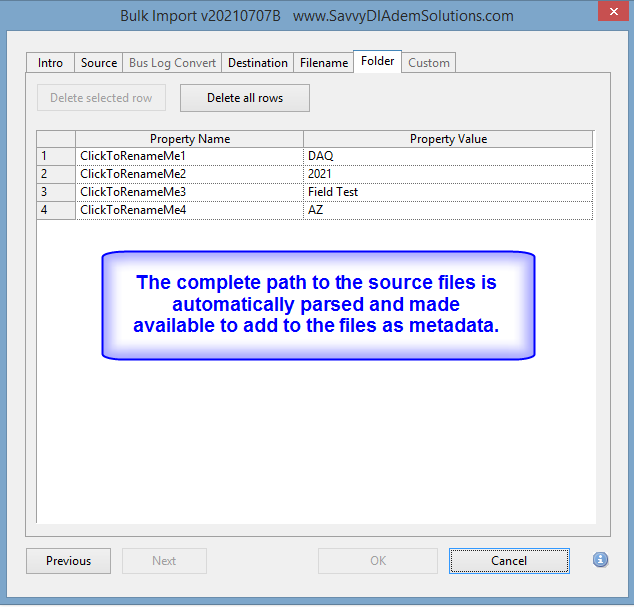Switch to the Destination tab
Image resolution: width=634 pixels, height=607 pixels.
tap(257, 63)
